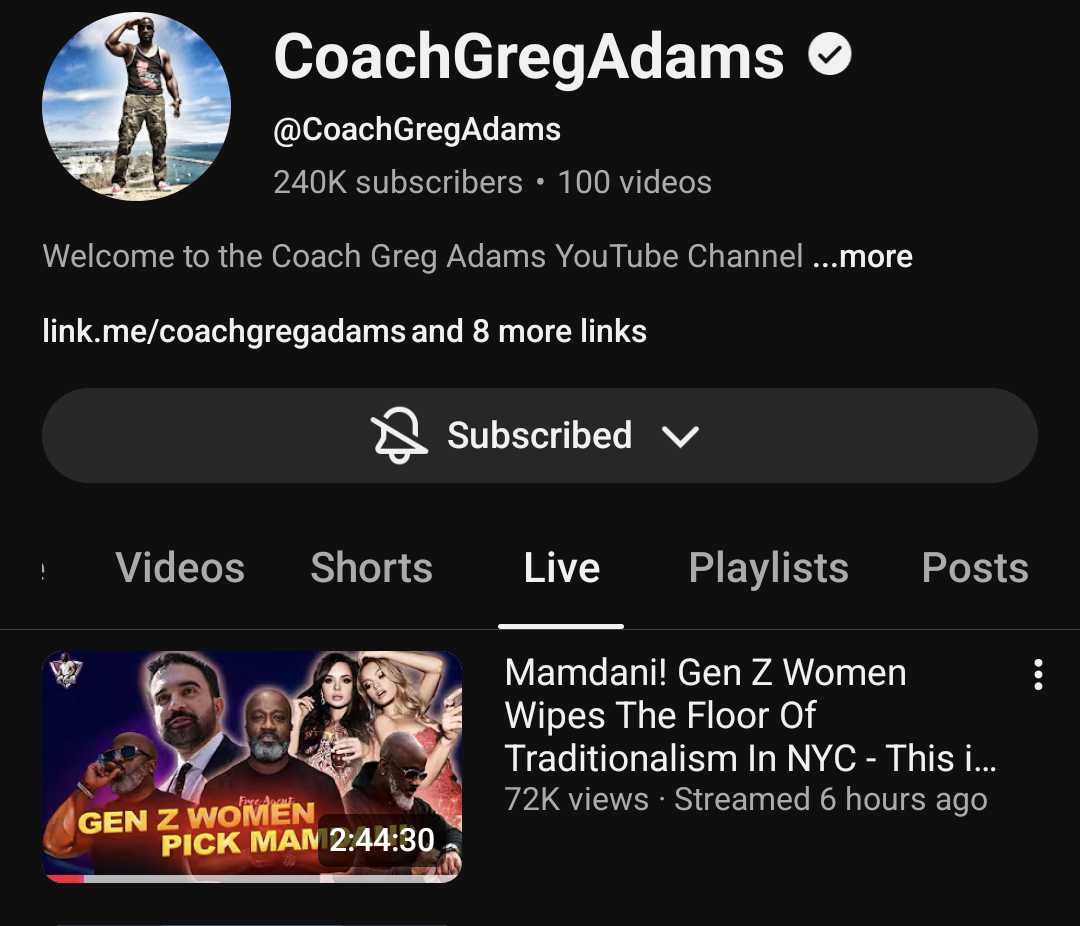Switch to the Videos tab

[x=180, y=568]
